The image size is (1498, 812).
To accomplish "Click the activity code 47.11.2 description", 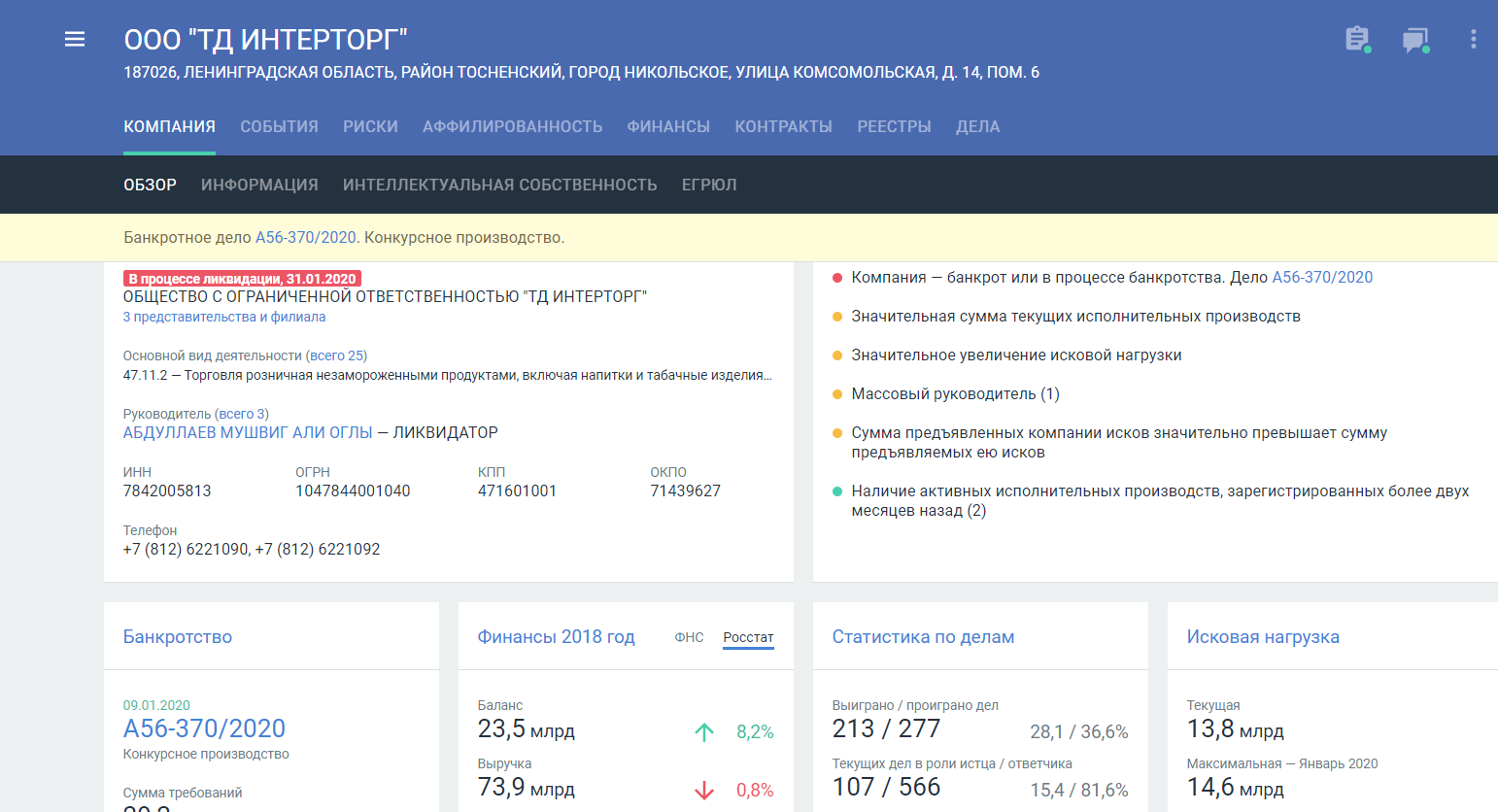I will point(448,375).
